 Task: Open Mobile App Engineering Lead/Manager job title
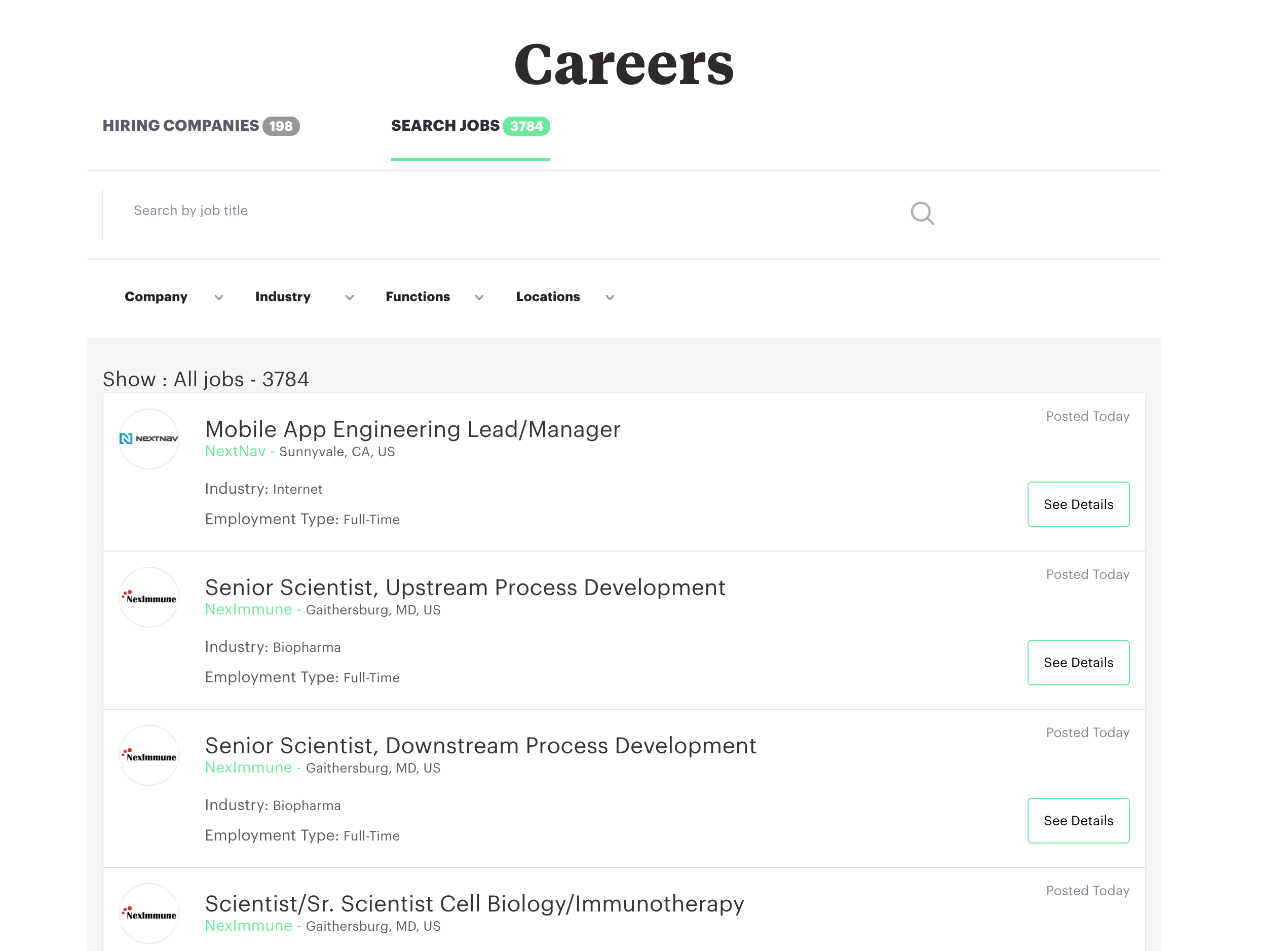point(412,429)
